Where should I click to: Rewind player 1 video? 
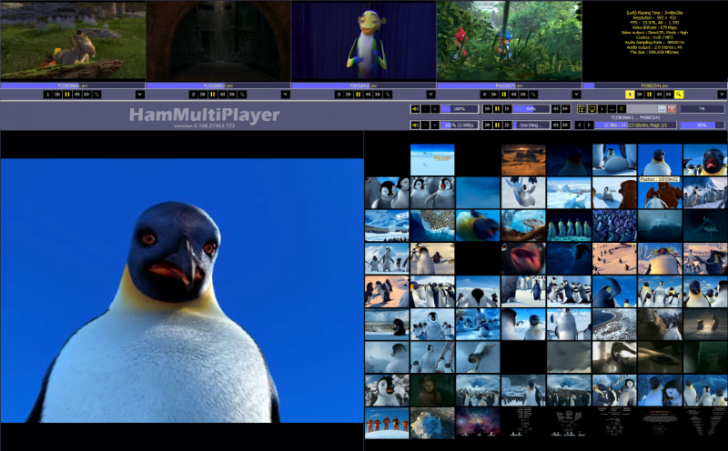(77, 94)
